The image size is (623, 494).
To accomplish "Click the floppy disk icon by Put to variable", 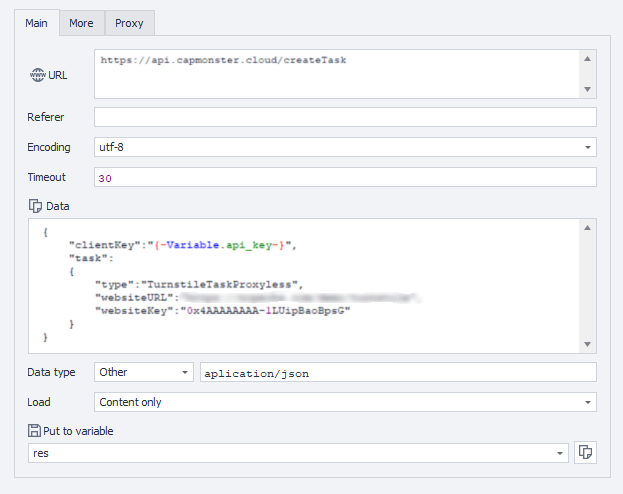I will pos(35,431).
